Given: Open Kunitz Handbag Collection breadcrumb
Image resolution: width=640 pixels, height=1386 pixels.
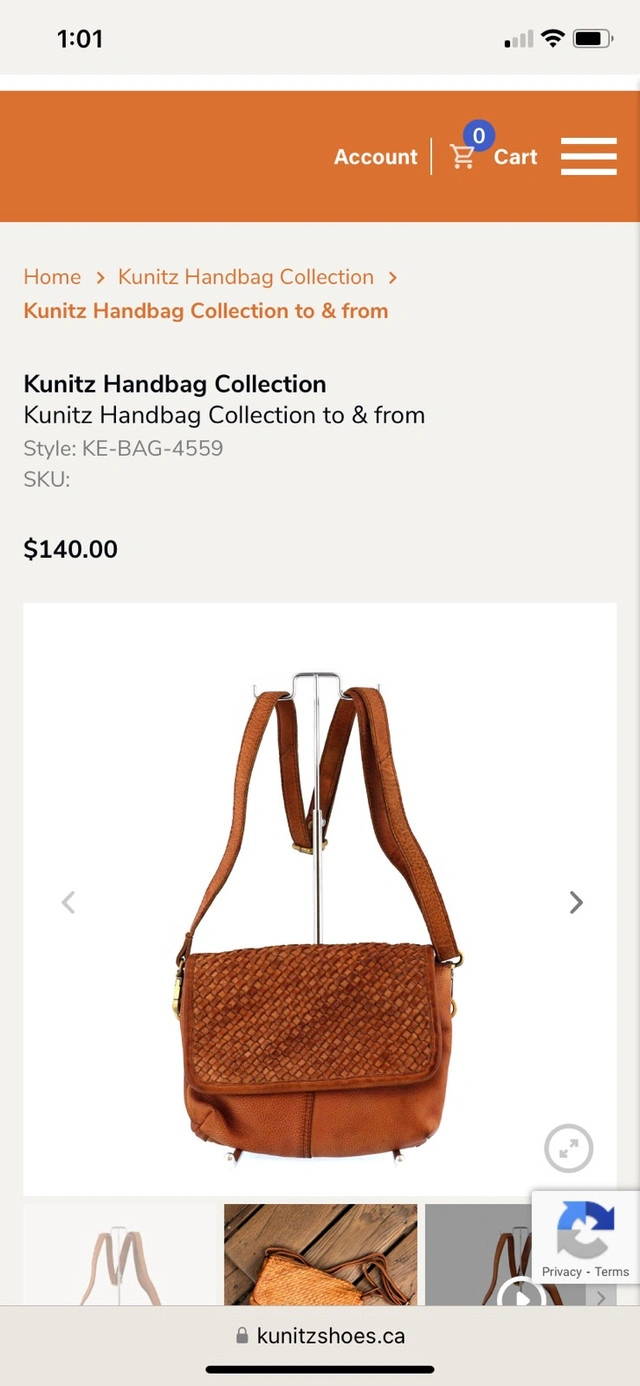Looking at the screenshot, I should click(x=246, y=277).
